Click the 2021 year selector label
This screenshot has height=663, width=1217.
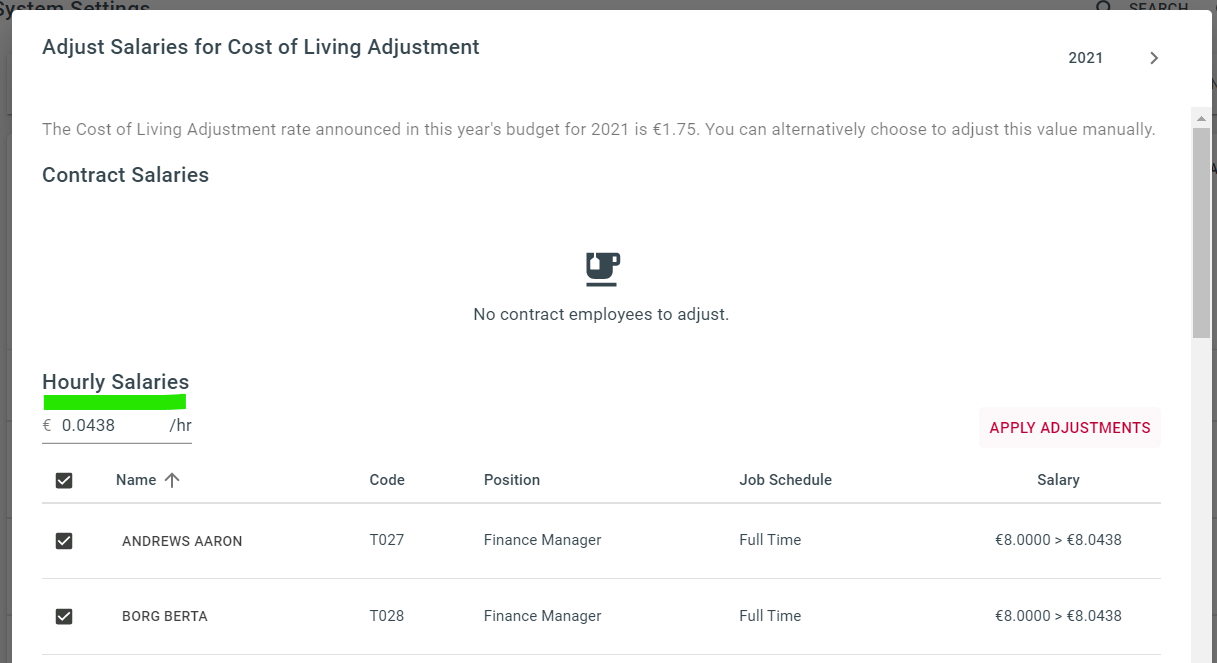point(1086,58)
